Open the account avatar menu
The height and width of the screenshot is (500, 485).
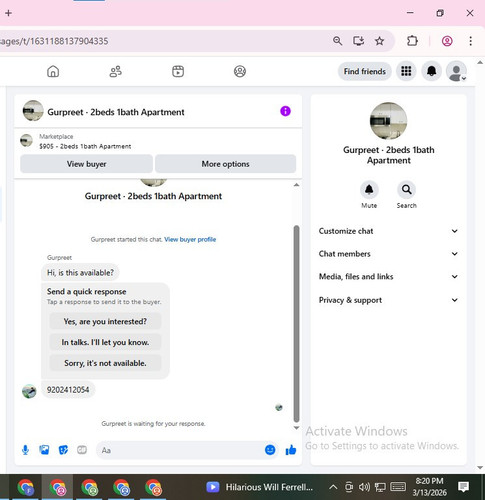(x=456, y=71)
